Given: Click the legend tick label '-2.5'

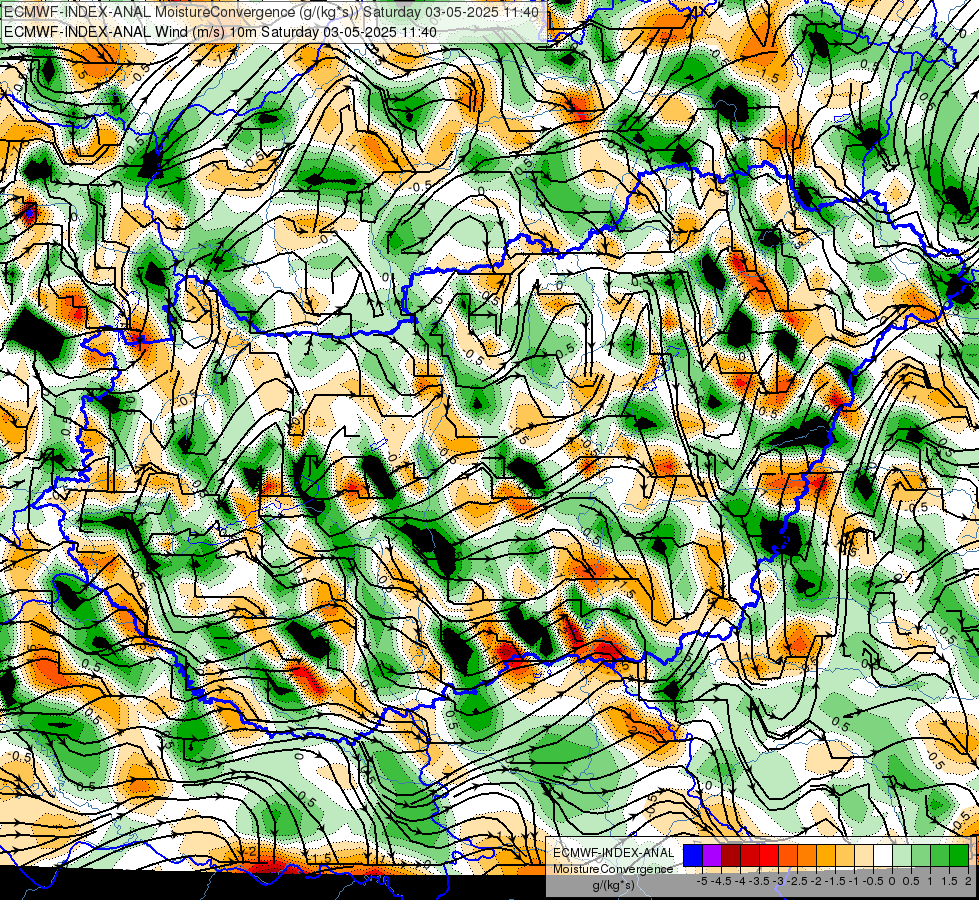Looking at the screenshot, I should 797,881.
